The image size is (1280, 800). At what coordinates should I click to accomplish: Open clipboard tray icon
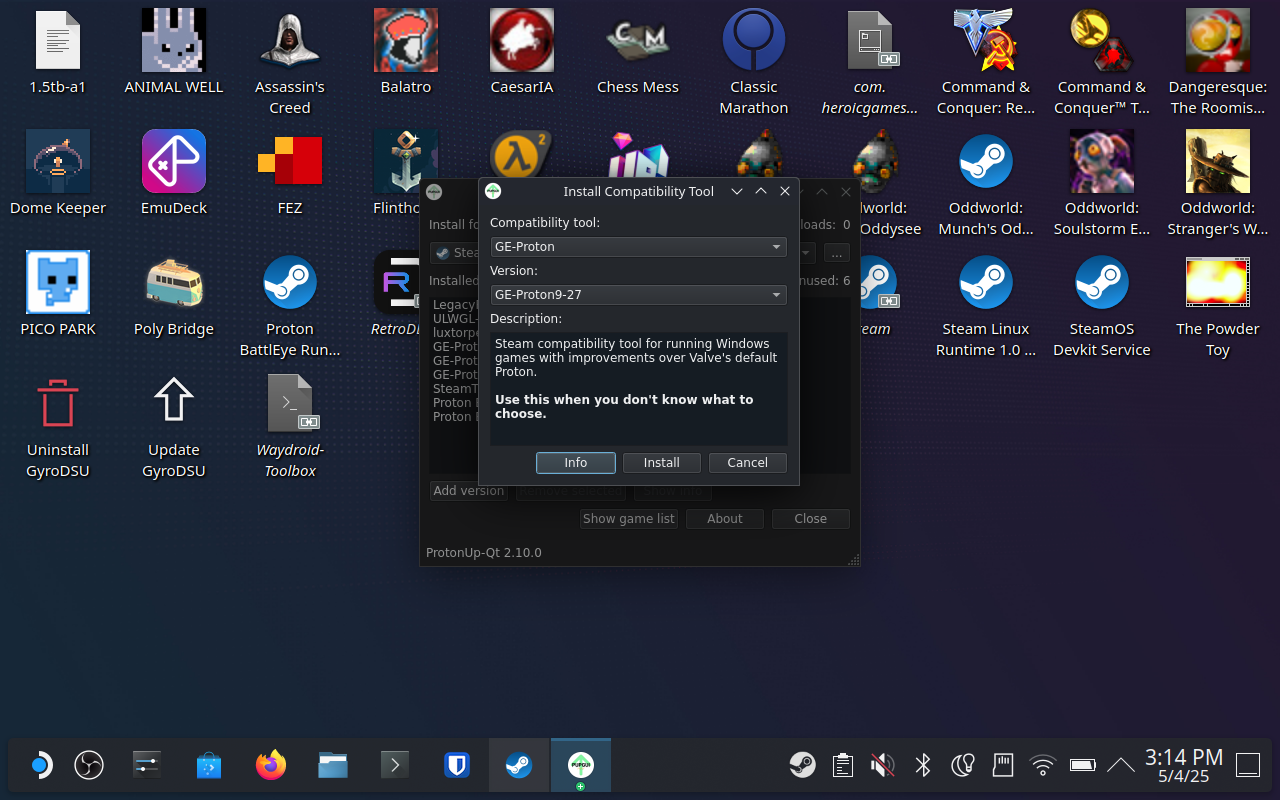pyautogui.click(x=842, y=766)
